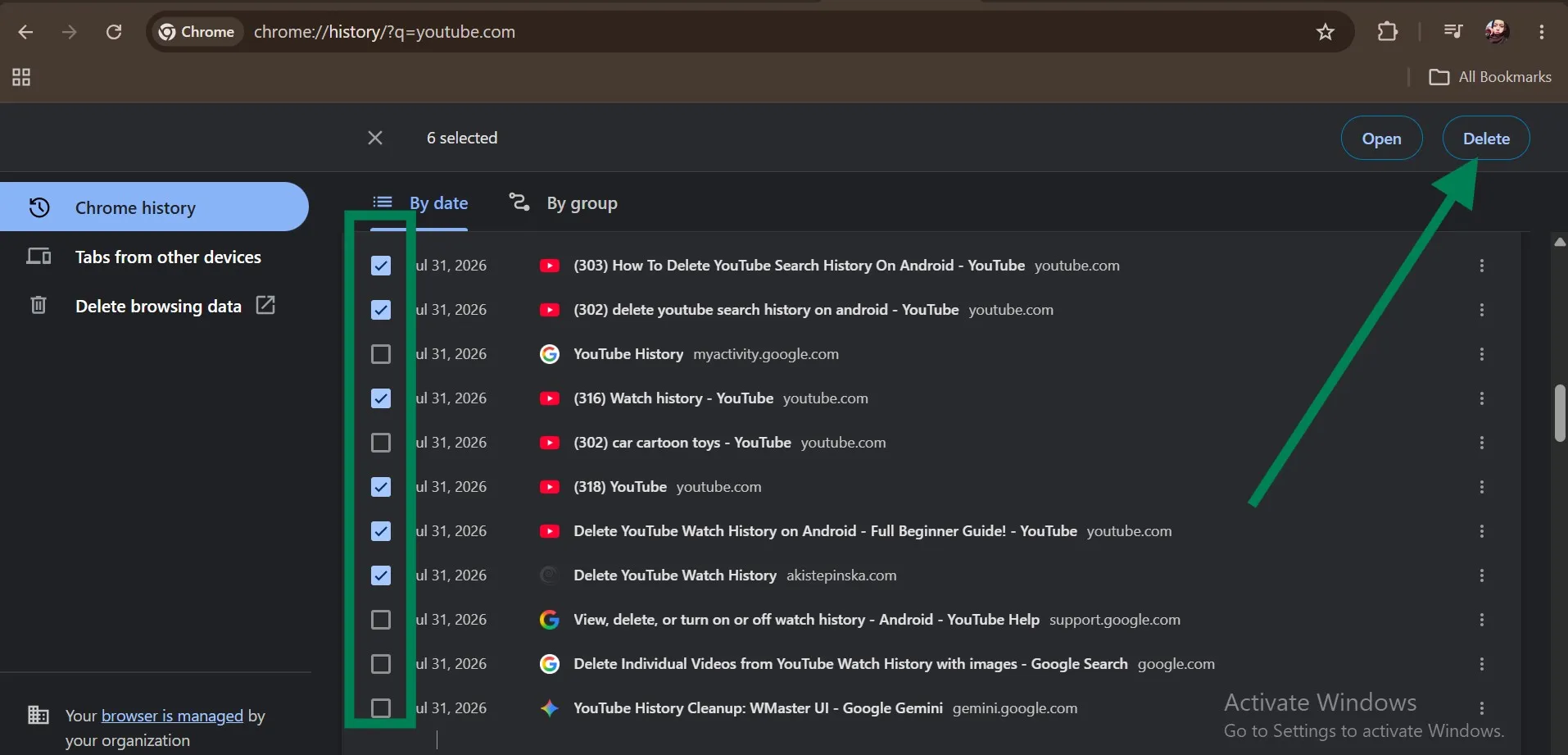Screen dimensions: 1568x755
Task: Open the (316) Watch history link
Action: click(x=673, y=398)
